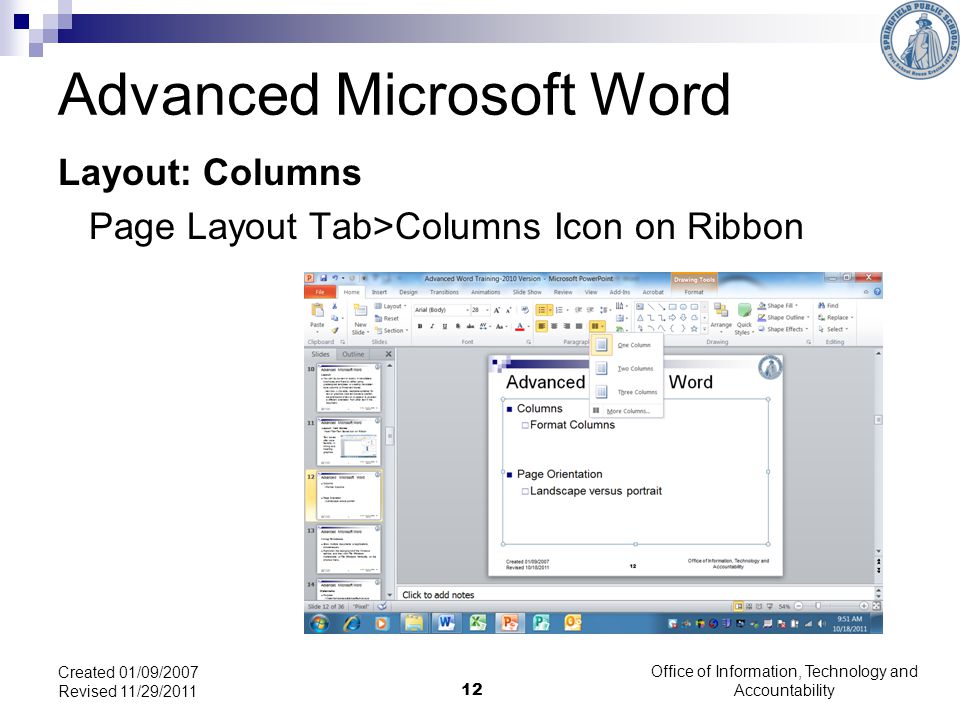Click the Cut scissors icon
This screenshot has width=960, height=720.
click(x=335, y=306)
